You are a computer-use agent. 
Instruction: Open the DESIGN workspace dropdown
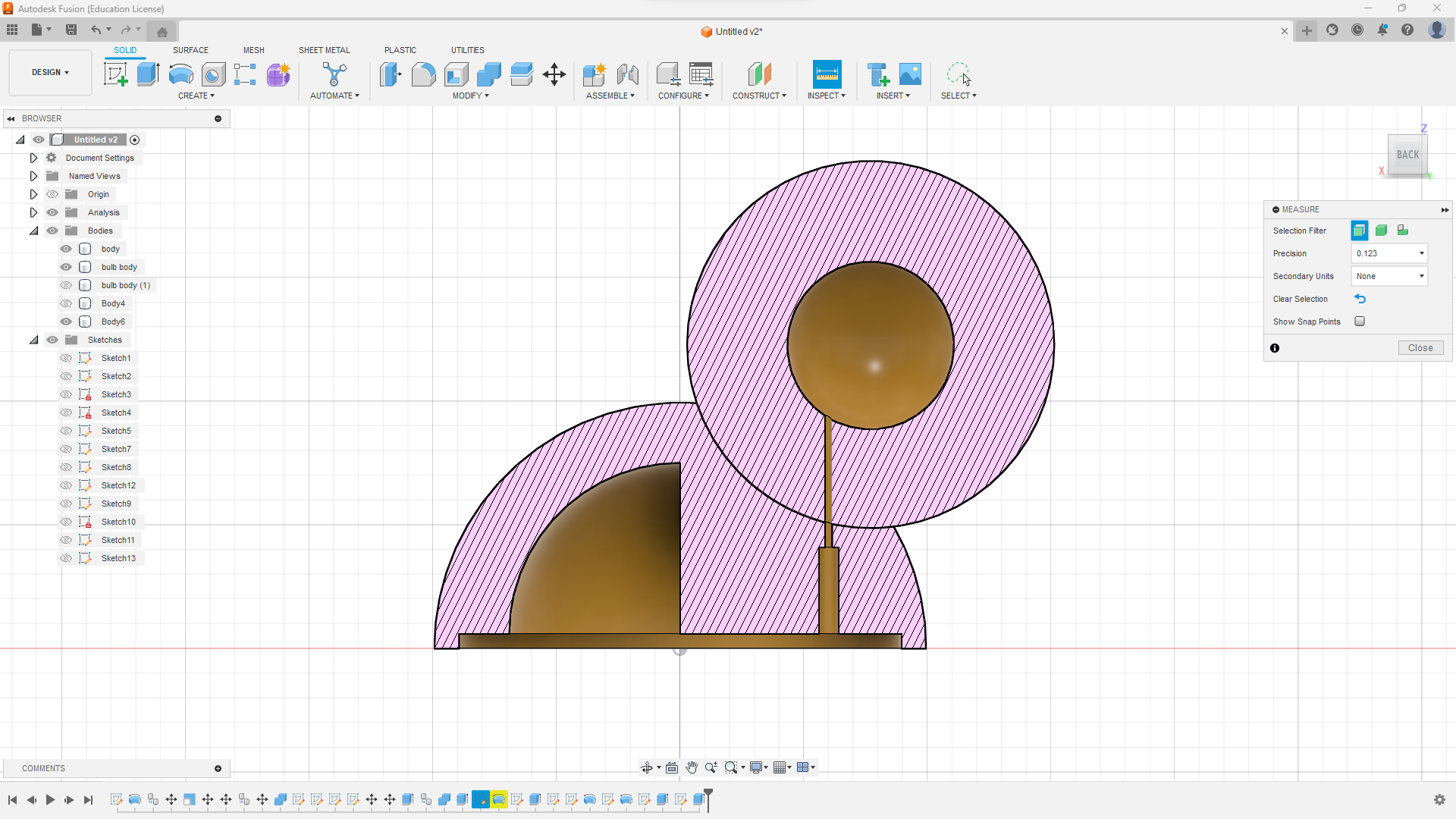tap(50, 72)
